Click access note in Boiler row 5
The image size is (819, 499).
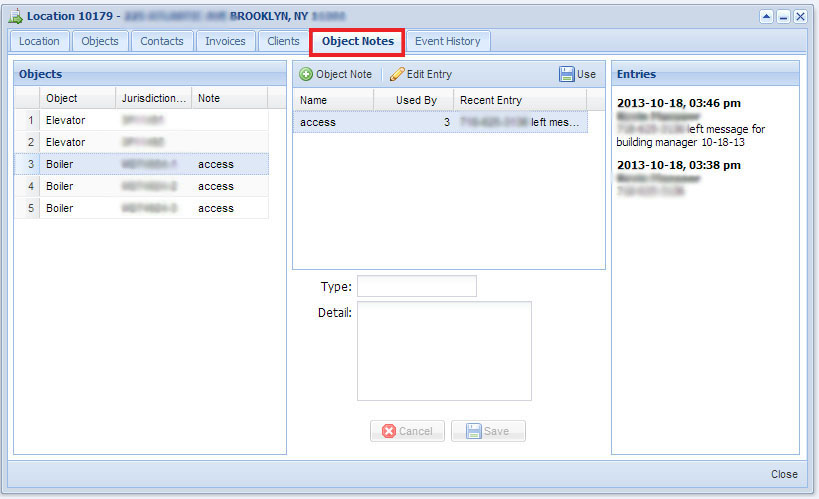pos(216,208)
